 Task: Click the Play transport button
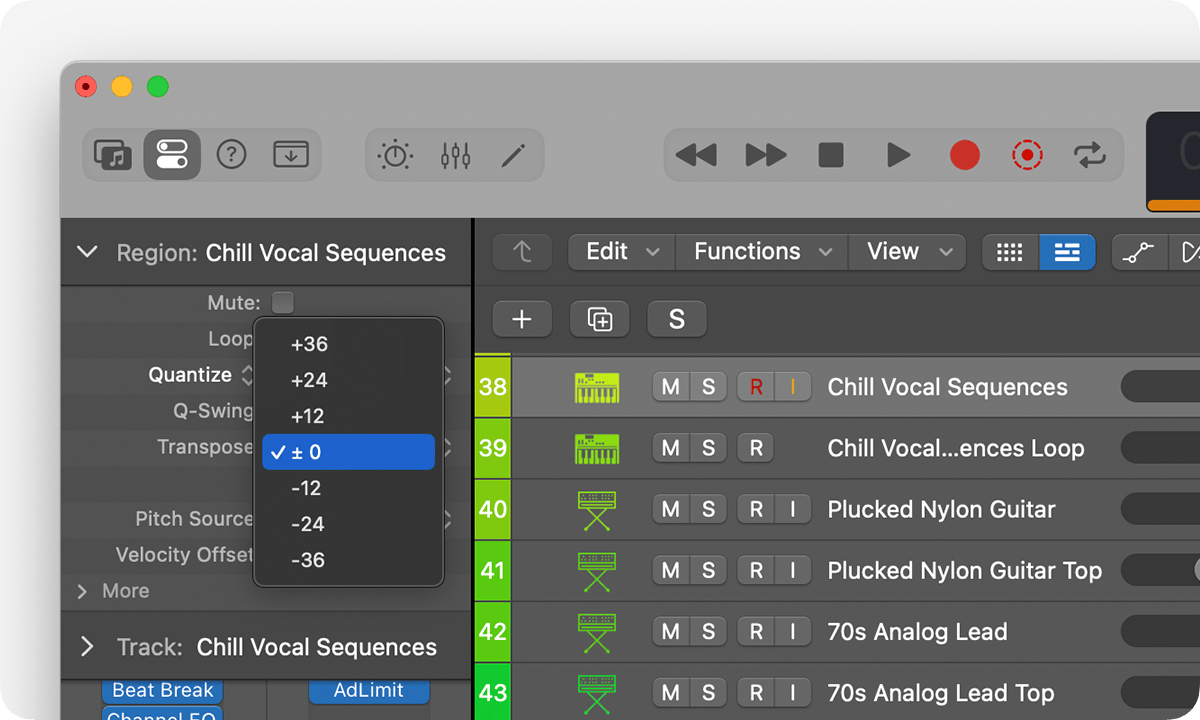[898, 155]
